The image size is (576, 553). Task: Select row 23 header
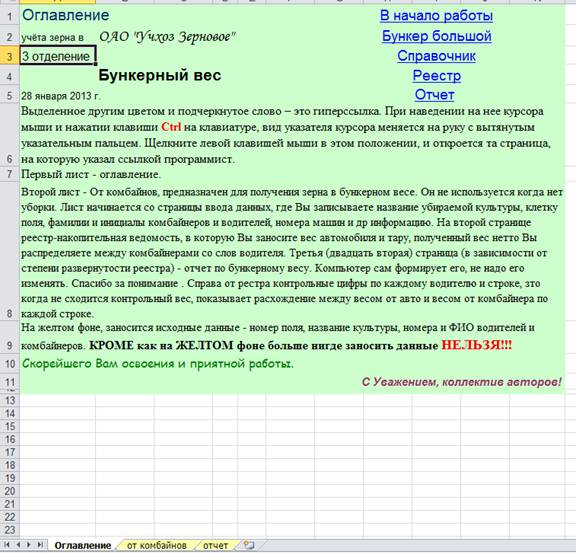point(10,530)
